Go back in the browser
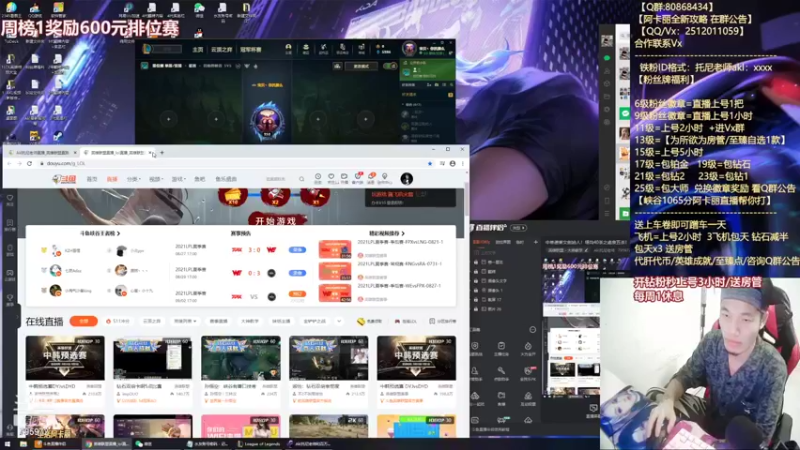The width and height of the screenshot is (800, 450). 9,164
